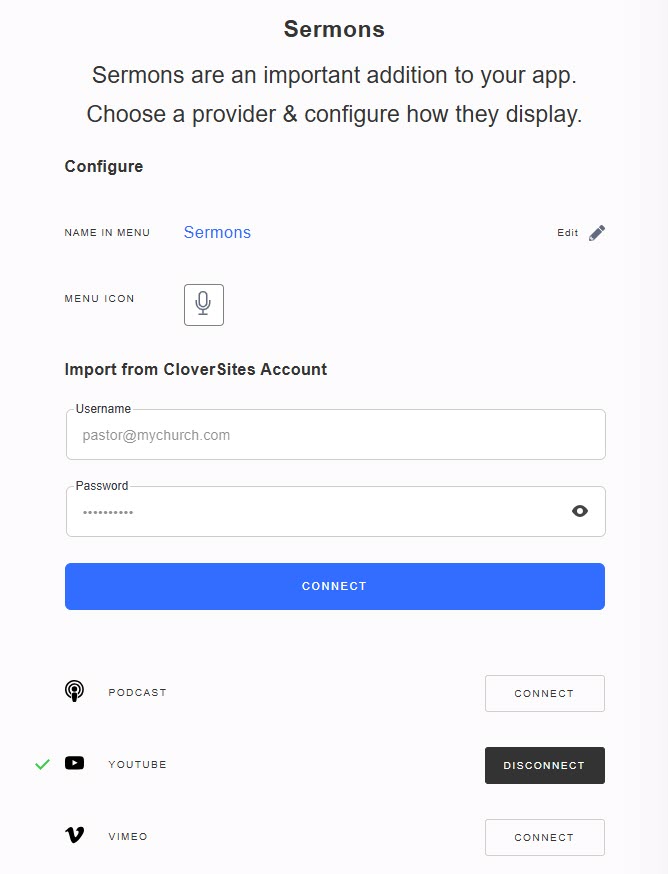The image size is (668, 874).
Task: Connect the Podcast provider
Action: pyautogui.click(x=544, y=693)
